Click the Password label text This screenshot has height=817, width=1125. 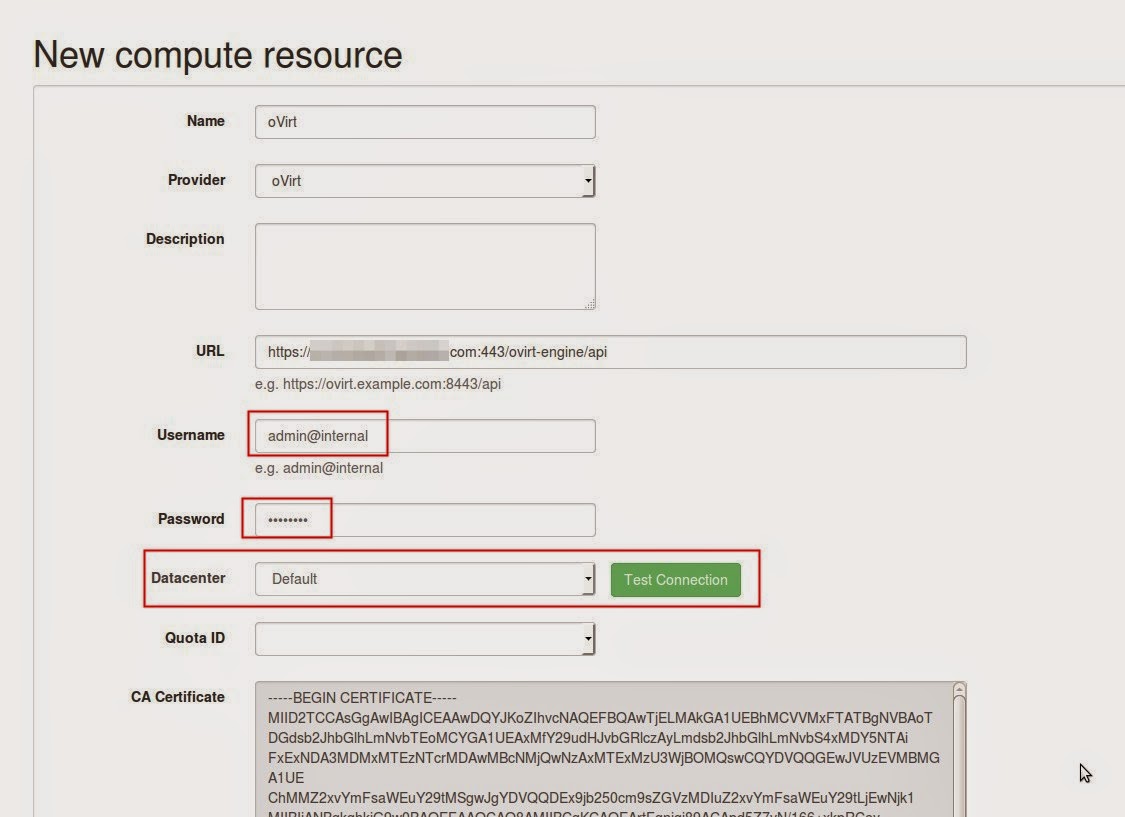pos(190,519)
